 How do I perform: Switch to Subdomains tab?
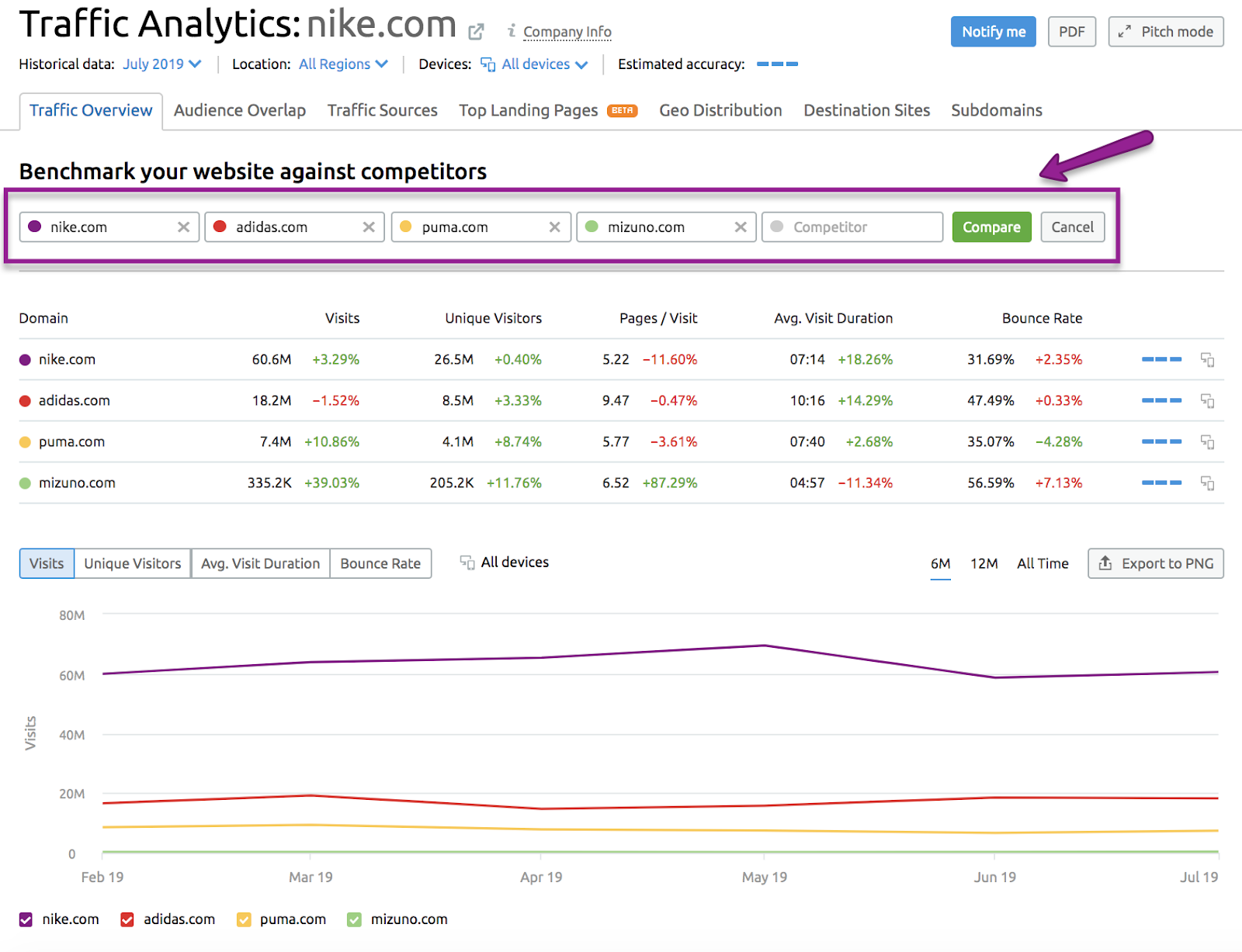[x=997, y=111]
